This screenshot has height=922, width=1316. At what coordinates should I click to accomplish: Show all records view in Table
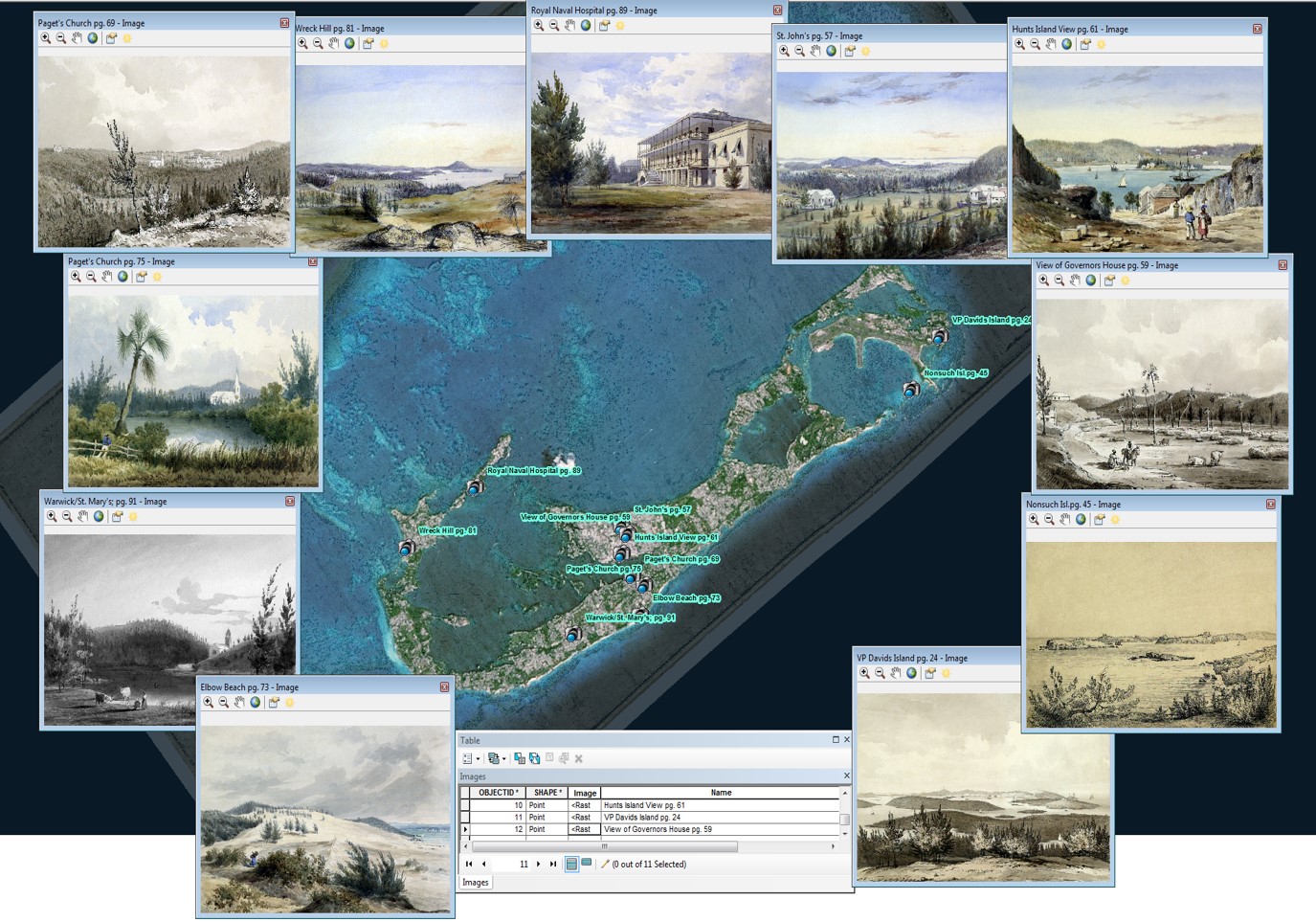(571, 864)
